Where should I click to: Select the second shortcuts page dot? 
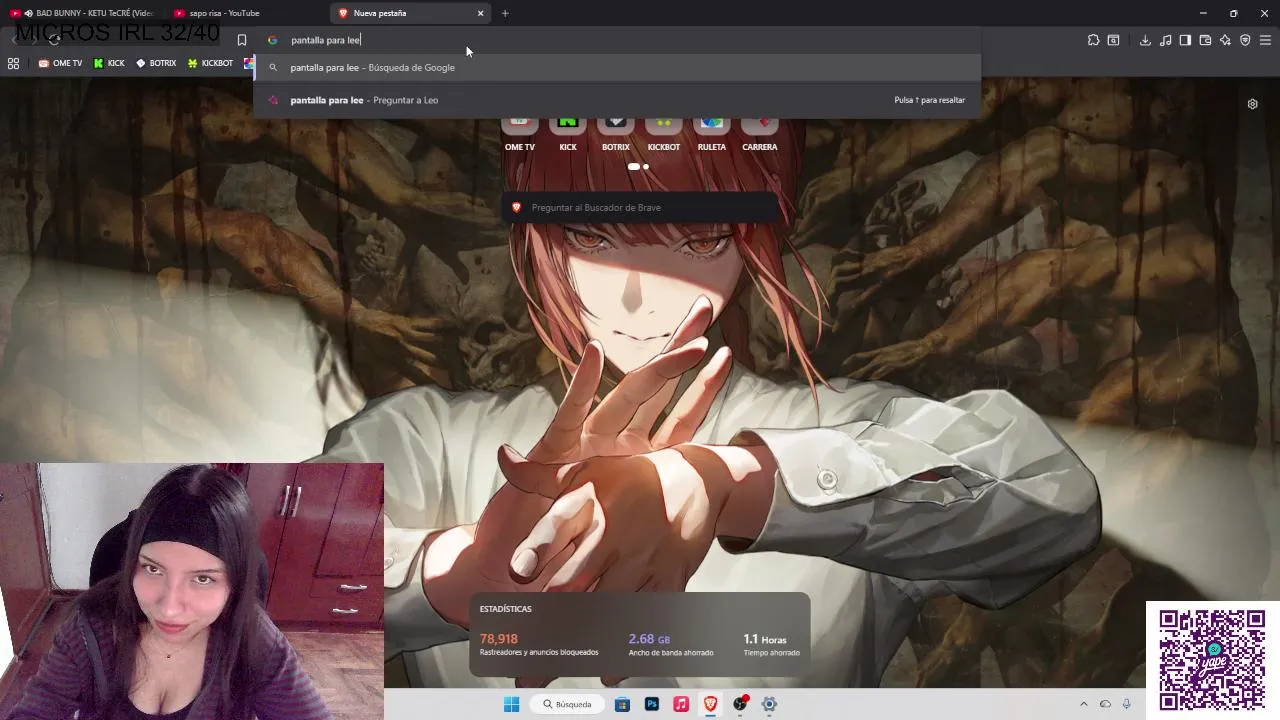click(x=645, y=167)
